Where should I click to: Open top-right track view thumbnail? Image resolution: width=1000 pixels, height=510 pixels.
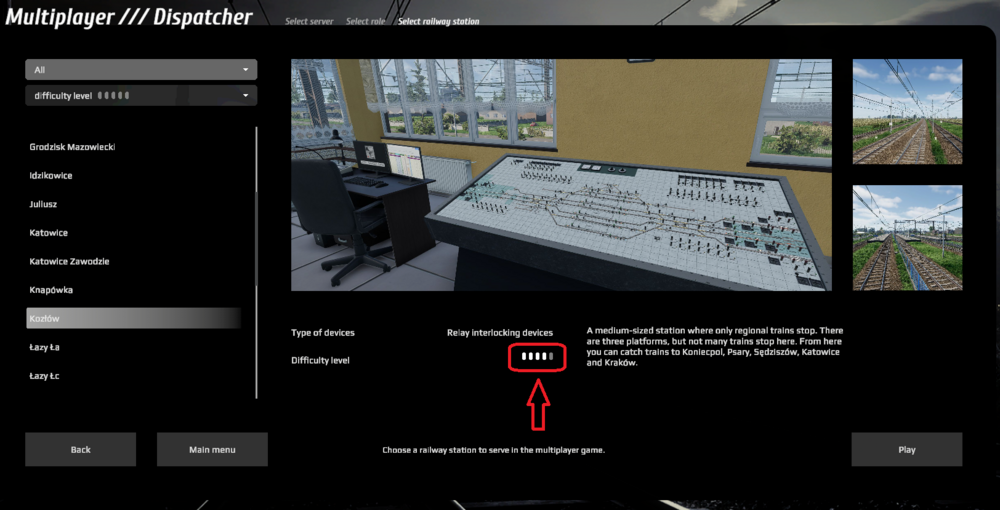tap(907, 112)
